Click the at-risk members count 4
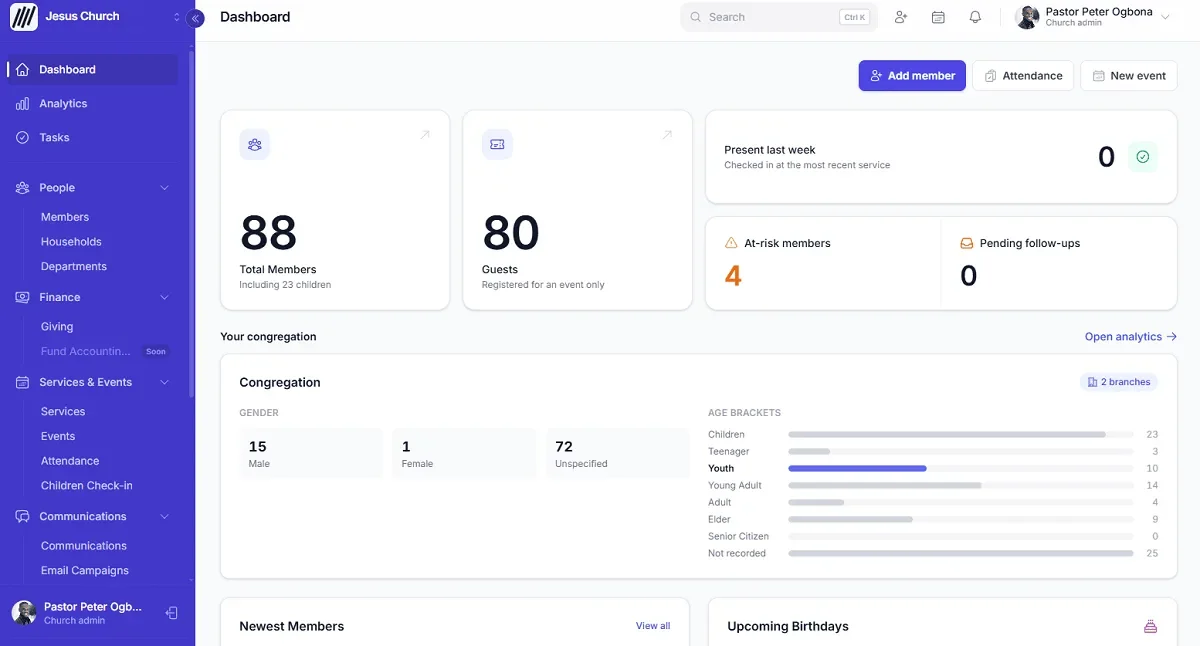The image size is (1200, 646). pyautogui.click(x=733, y=276)
